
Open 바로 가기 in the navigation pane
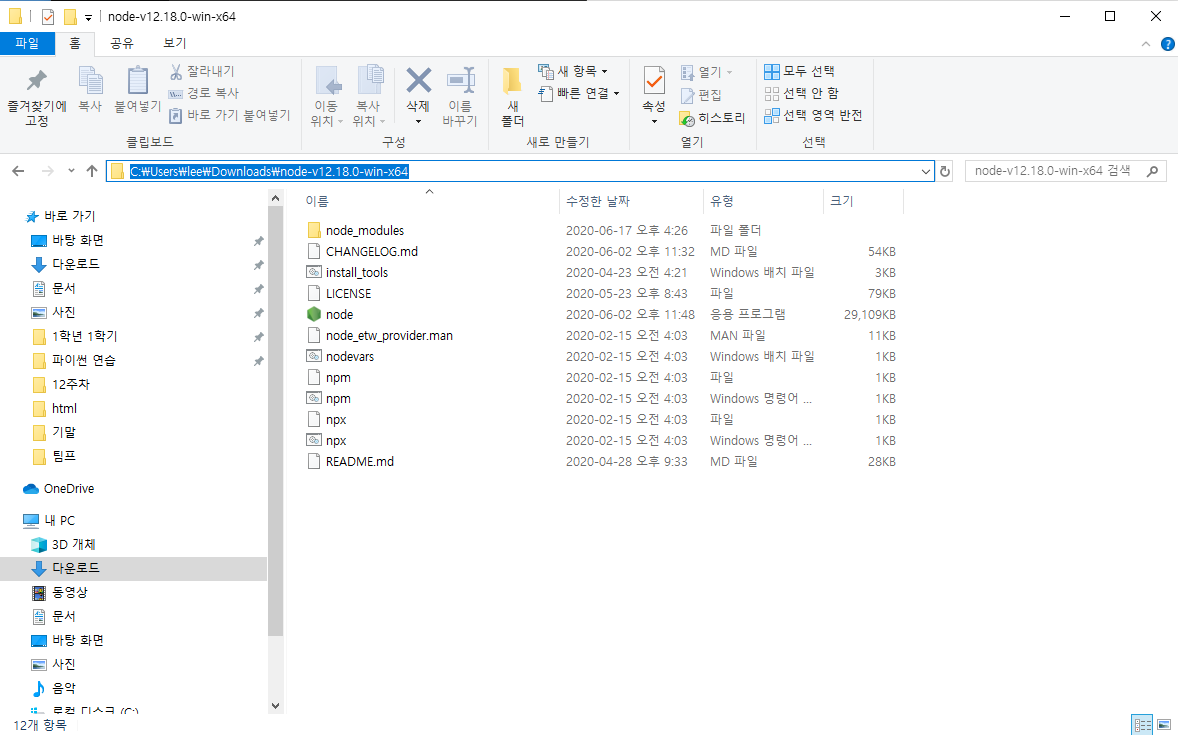pyautogui.click(x=69, y=216)
